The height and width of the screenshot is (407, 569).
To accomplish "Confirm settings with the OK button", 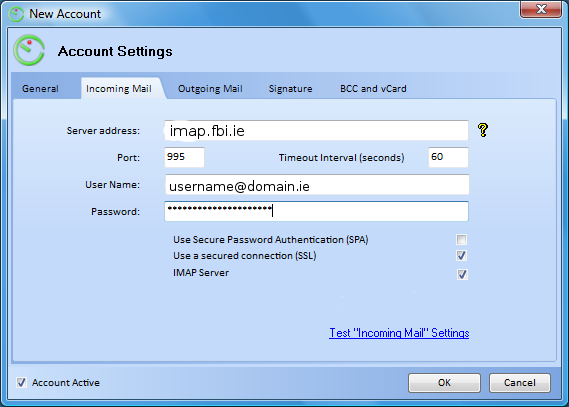I will [444, 383].
